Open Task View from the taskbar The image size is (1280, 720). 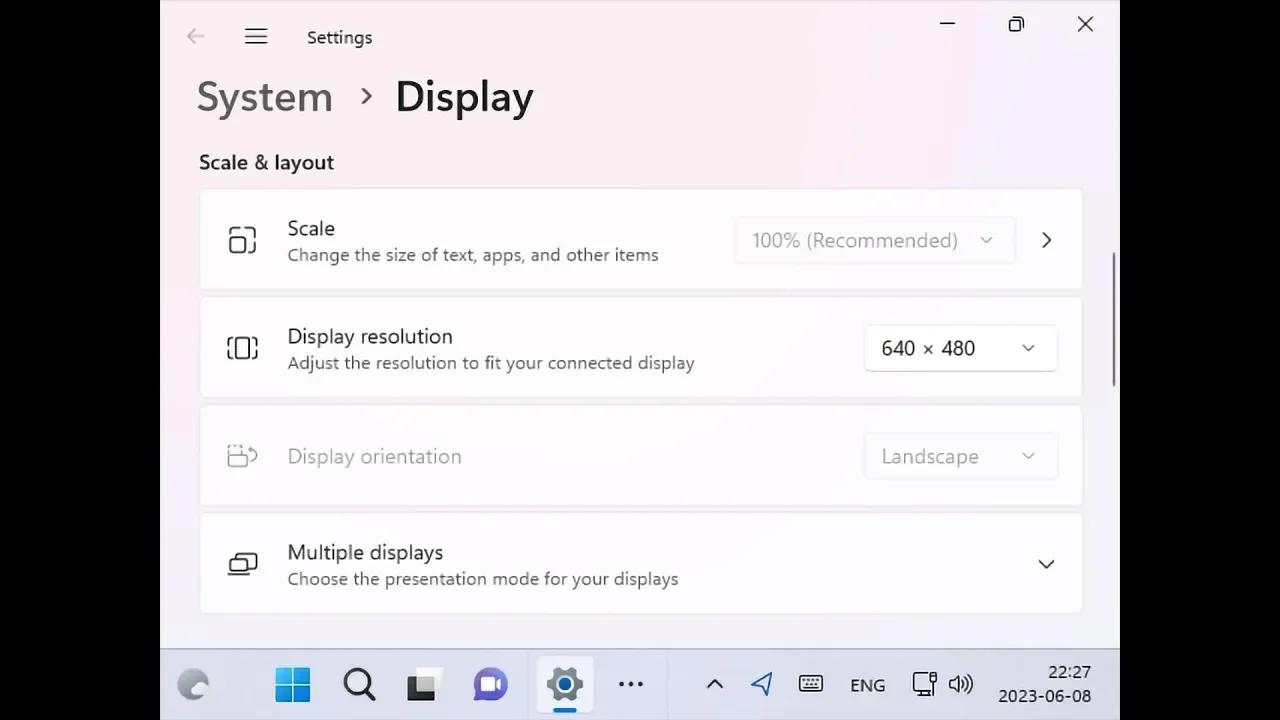(x=423, y=684)
